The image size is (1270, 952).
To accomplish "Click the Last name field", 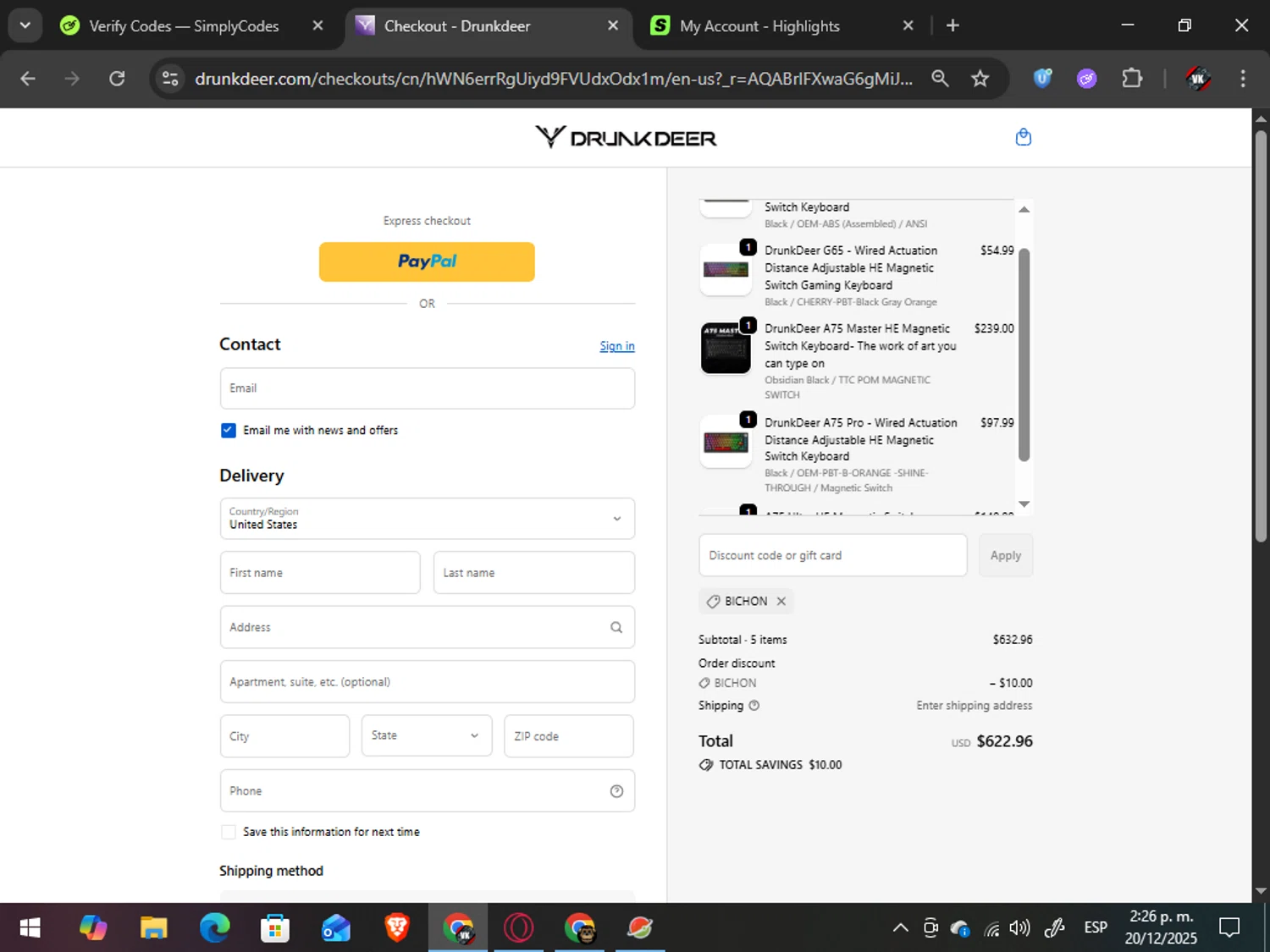I will click(x=534, y=573).
